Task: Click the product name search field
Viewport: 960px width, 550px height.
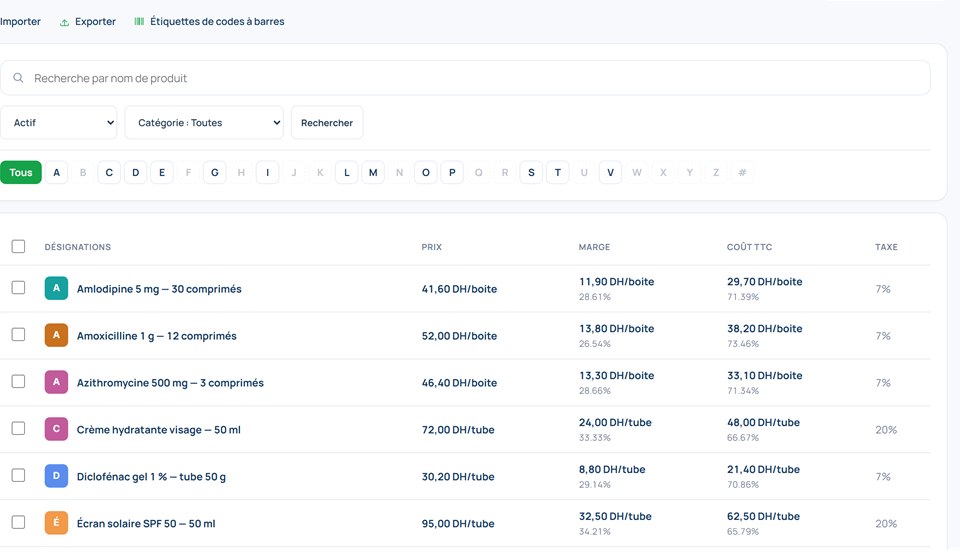Action: pyautogui.click(x=465, y=78)
